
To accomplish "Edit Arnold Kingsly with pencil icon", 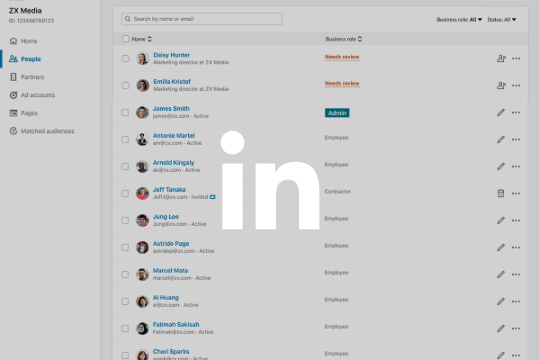I will pos(501,166).
